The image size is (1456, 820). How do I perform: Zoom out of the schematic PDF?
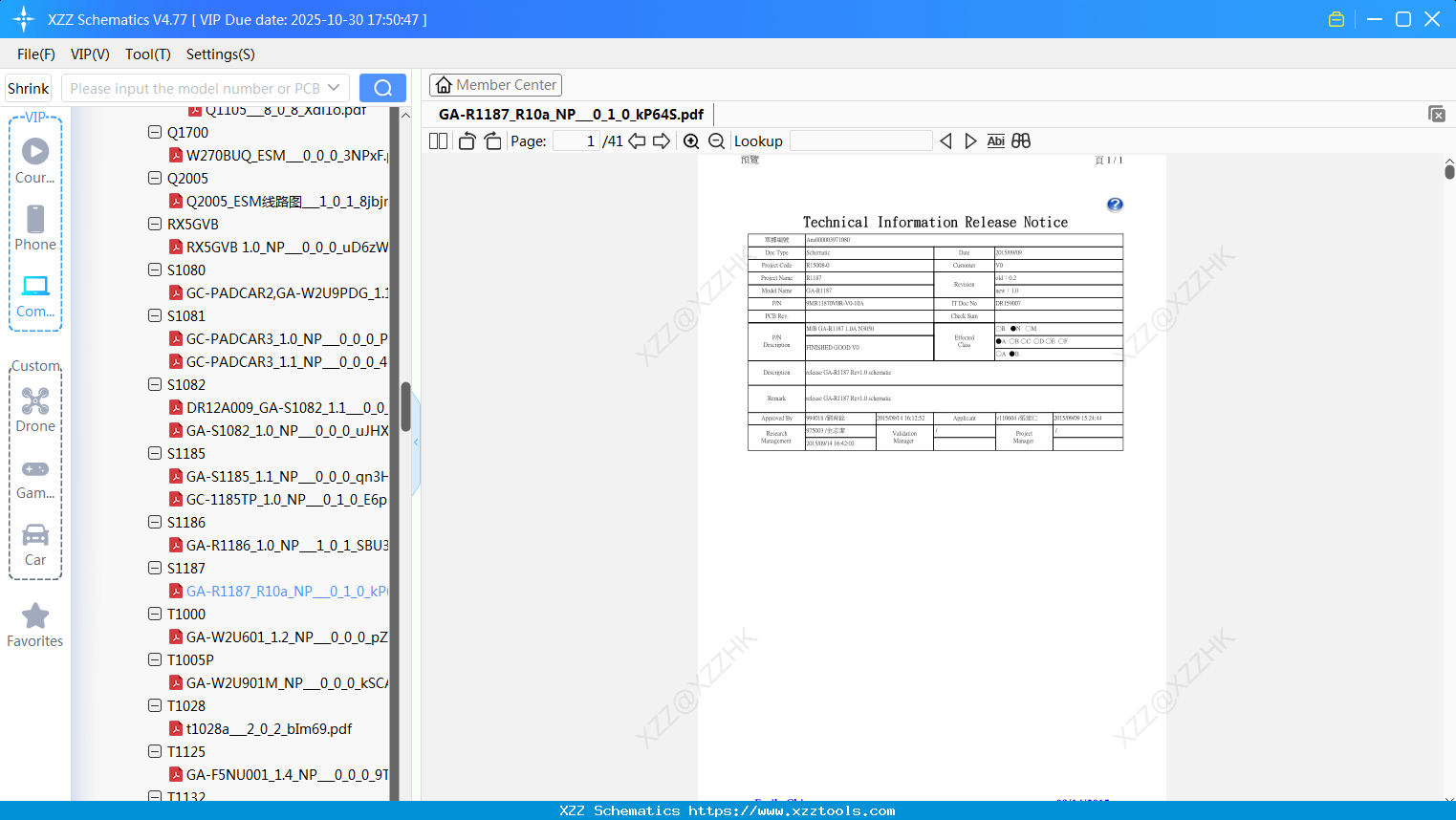click(x=716, y=141)
